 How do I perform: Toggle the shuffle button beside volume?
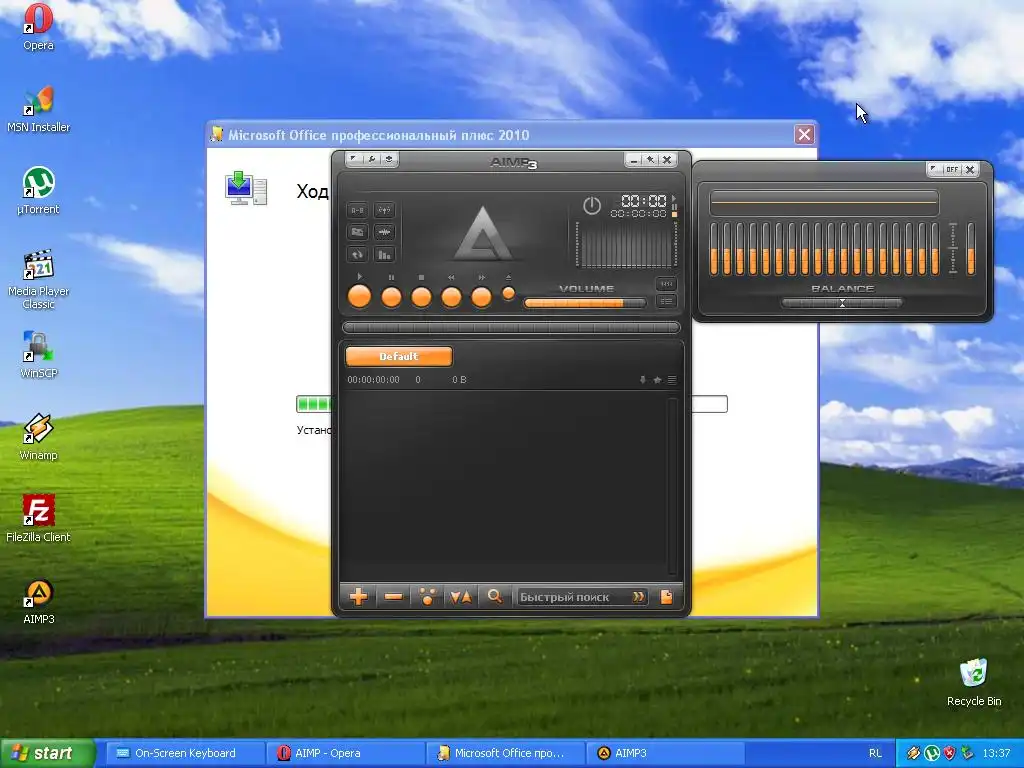(666, 284)
